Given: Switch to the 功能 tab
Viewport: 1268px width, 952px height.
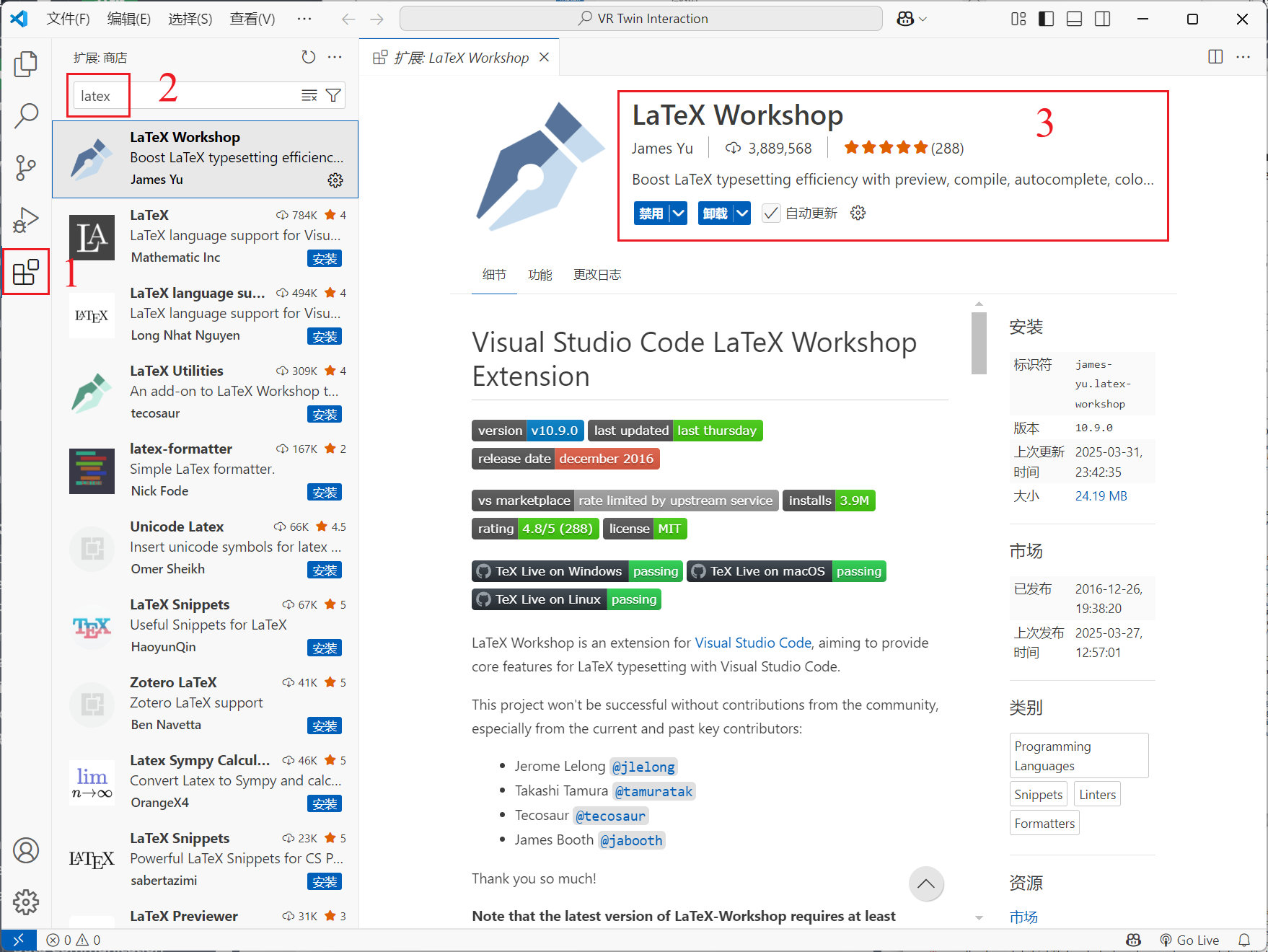Looking at the screenshot, I should click(x=540, y=275).
